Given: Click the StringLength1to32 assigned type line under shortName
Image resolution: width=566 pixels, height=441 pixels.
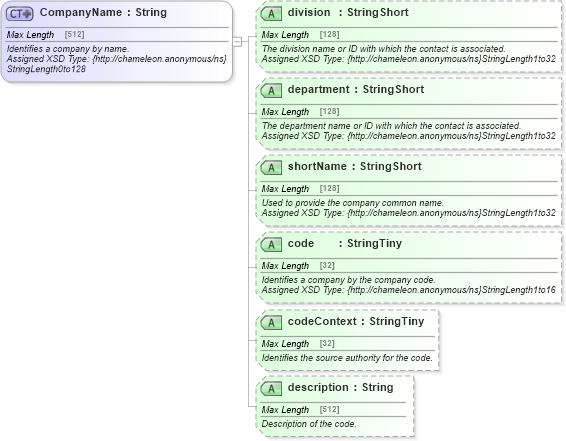Looking at the screenshot, I should click(408, 213).
